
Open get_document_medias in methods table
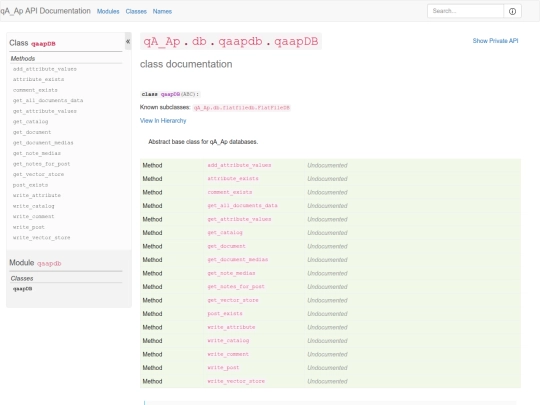pyautogui.click(x=238, y=260)
